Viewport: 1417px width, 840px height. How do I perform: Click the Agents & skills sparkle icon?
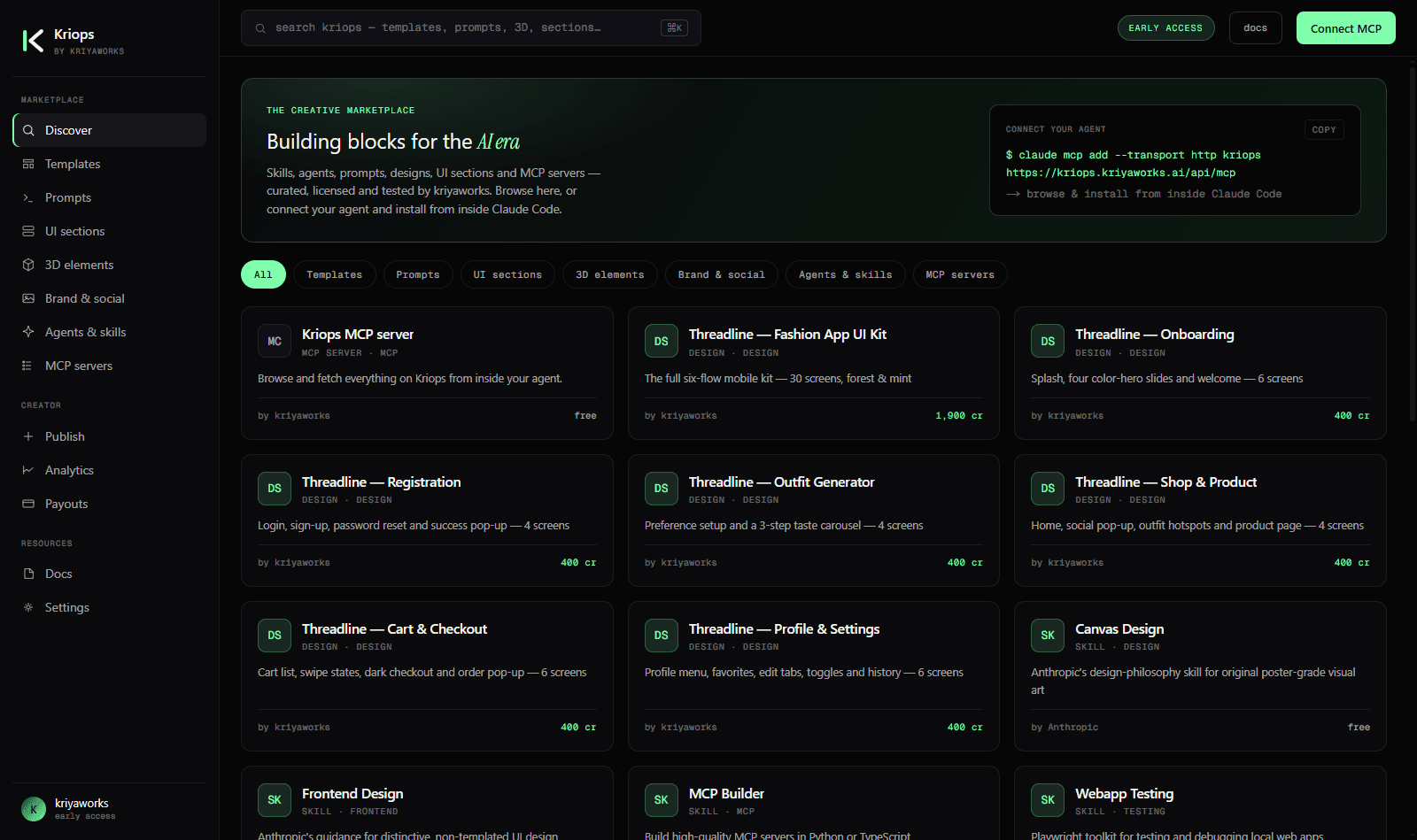(28, 332)
